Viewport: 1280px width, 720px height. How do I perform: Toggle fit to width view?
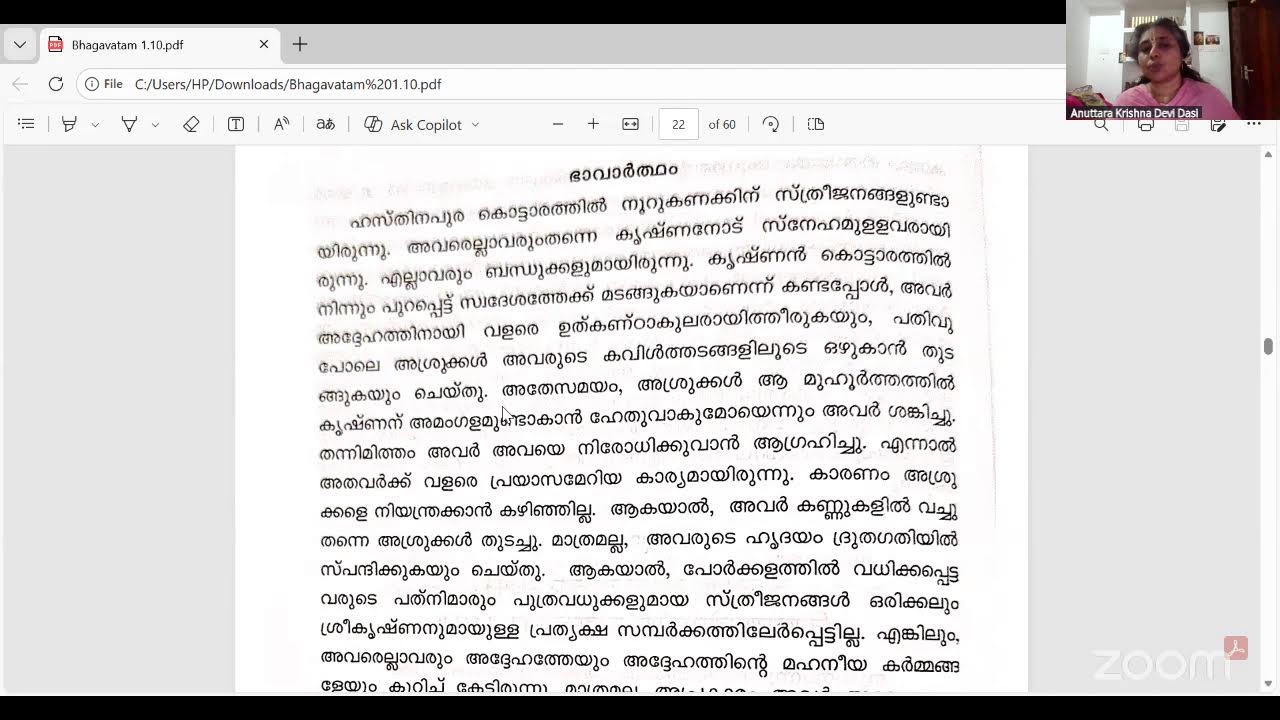630,124
